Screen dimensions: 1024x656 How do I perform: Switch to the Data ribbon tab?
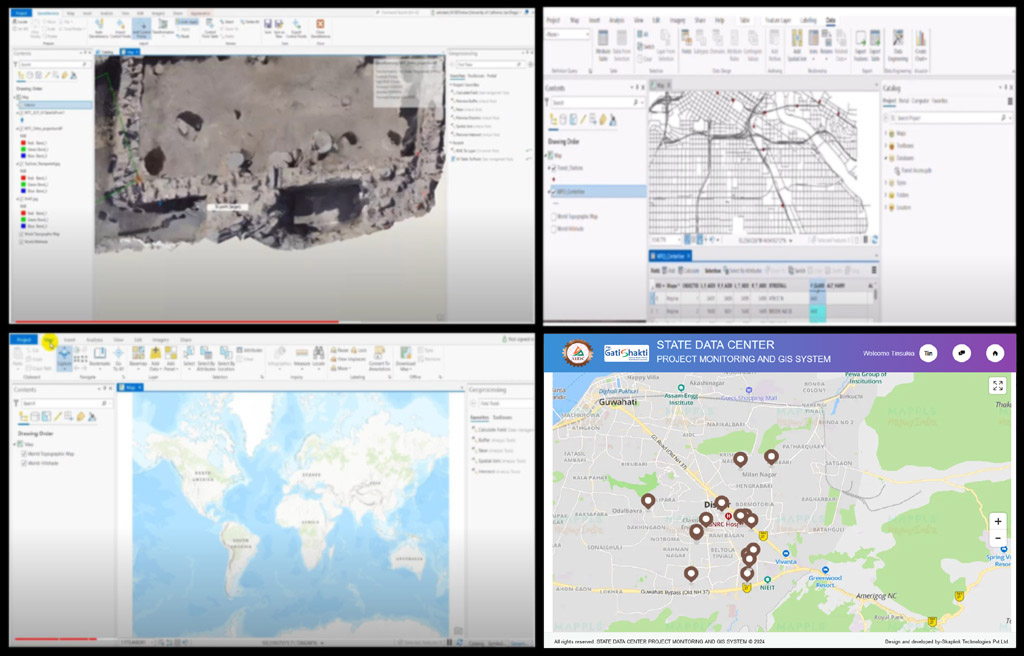(x=831, y=20)
